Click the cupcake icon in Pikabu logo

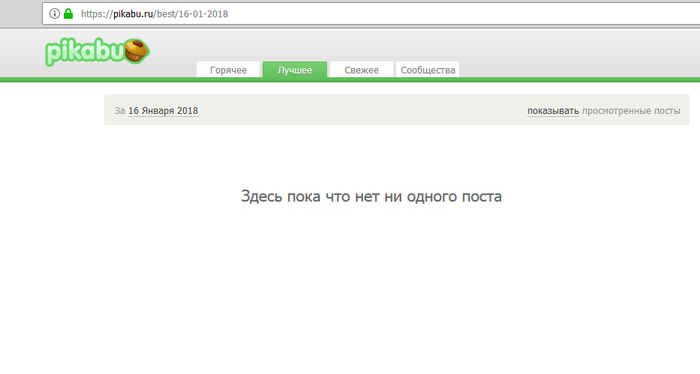[136, 51]
